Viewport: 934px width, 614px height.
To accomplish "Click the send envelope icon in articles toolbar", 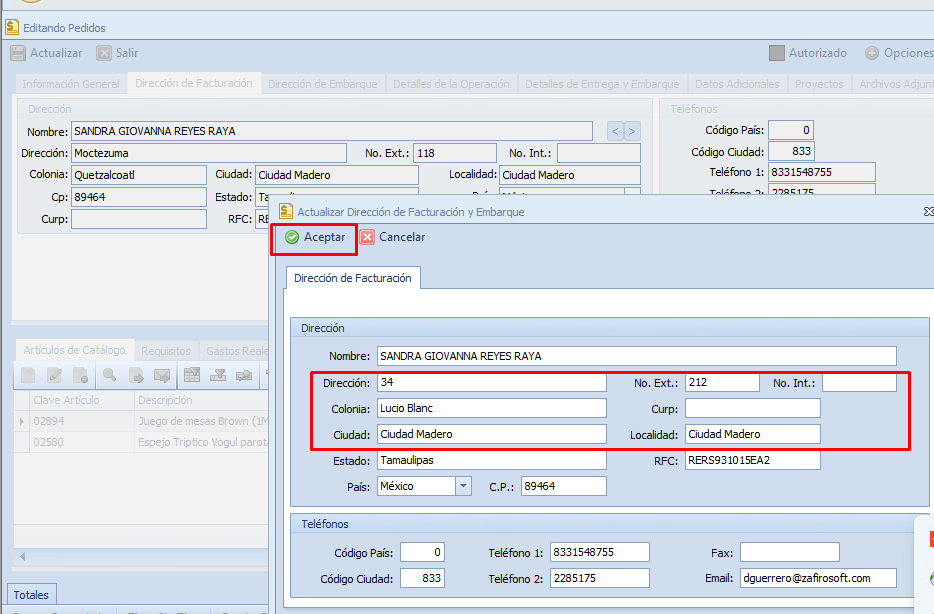I will [162, 376].
